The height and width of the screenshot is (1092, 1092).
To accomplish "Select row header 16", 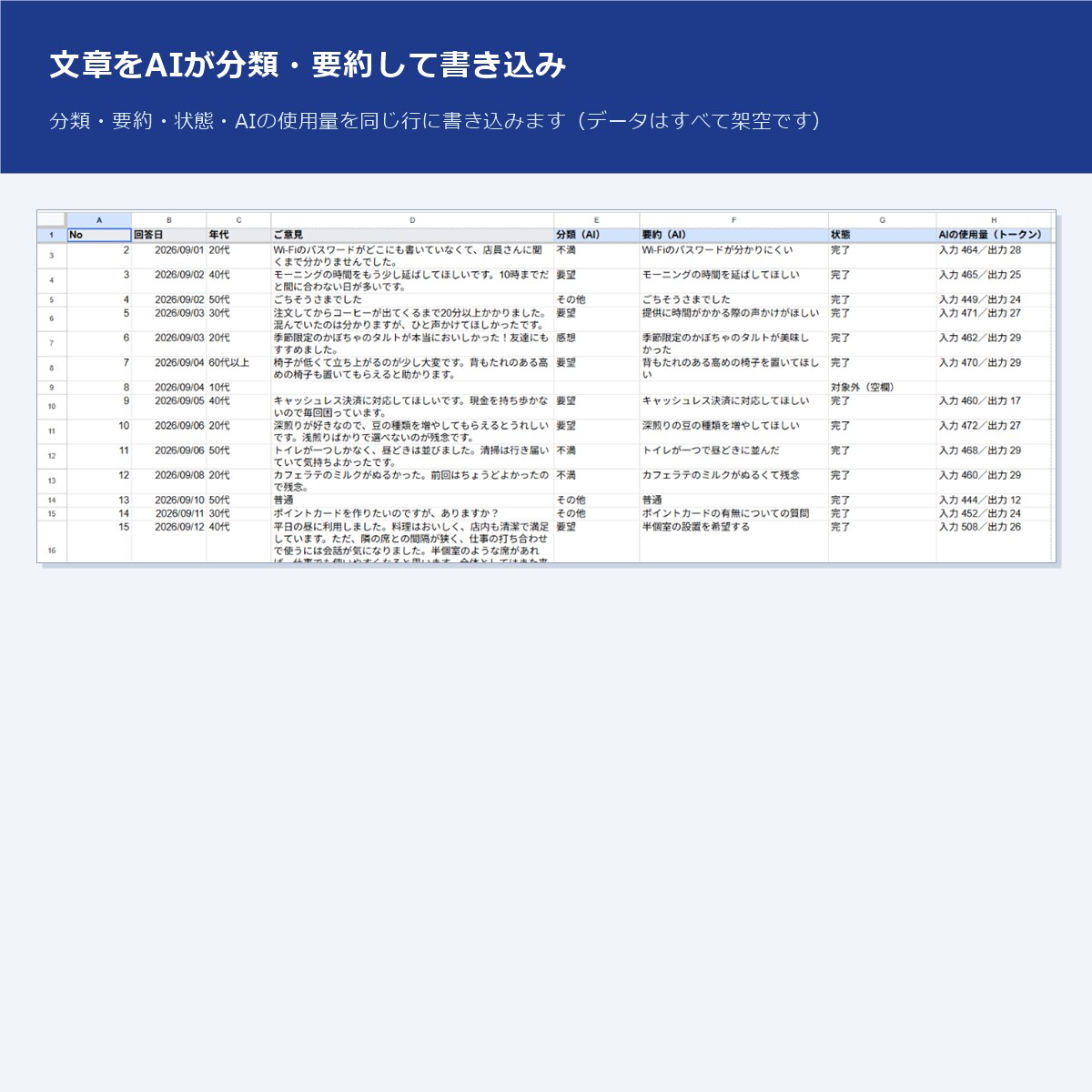I will pos(52,542).
